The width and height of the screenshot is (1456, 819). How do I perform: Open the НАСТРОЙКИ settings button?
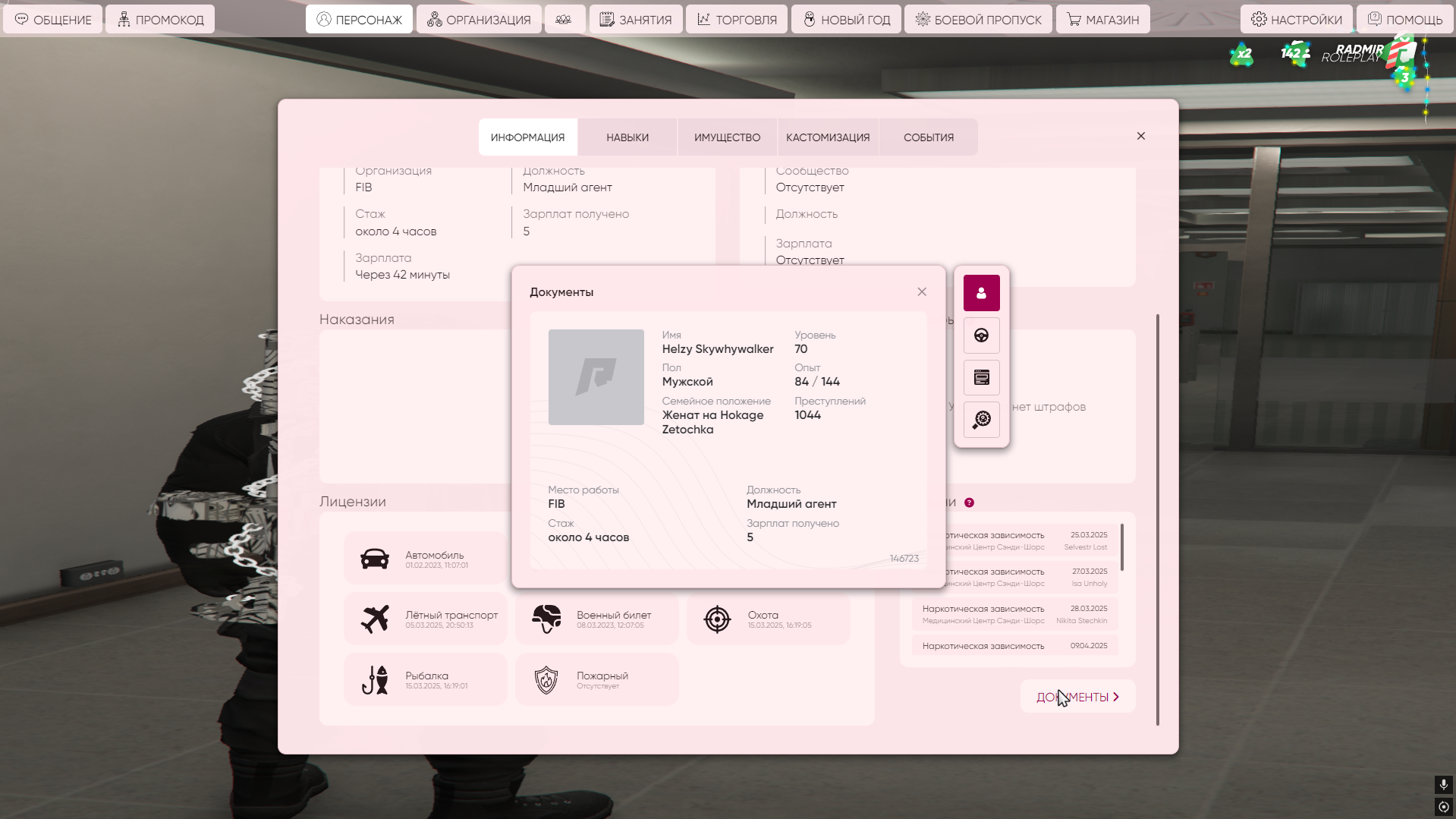[1296, 20]
